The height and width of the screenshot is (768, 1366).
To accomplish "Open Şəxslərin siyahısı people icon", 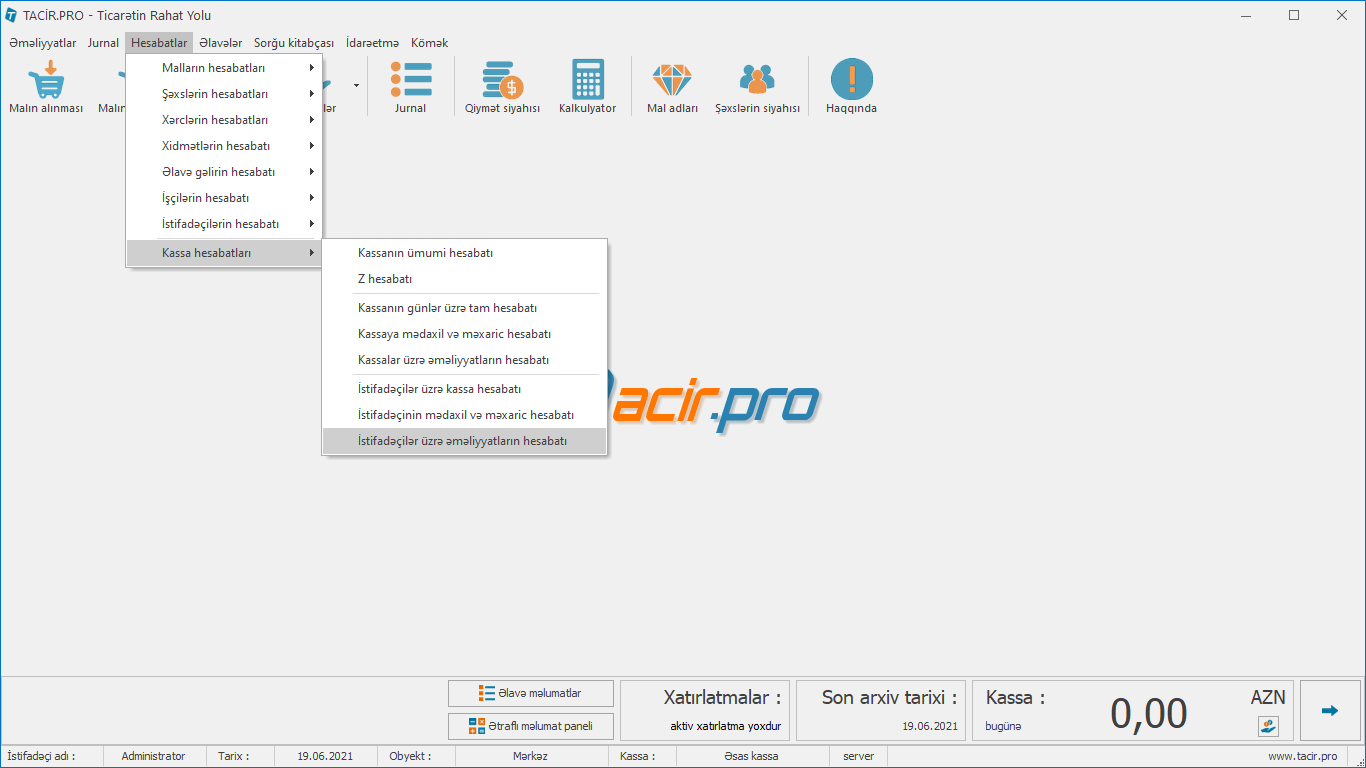I will coord(757,80).
